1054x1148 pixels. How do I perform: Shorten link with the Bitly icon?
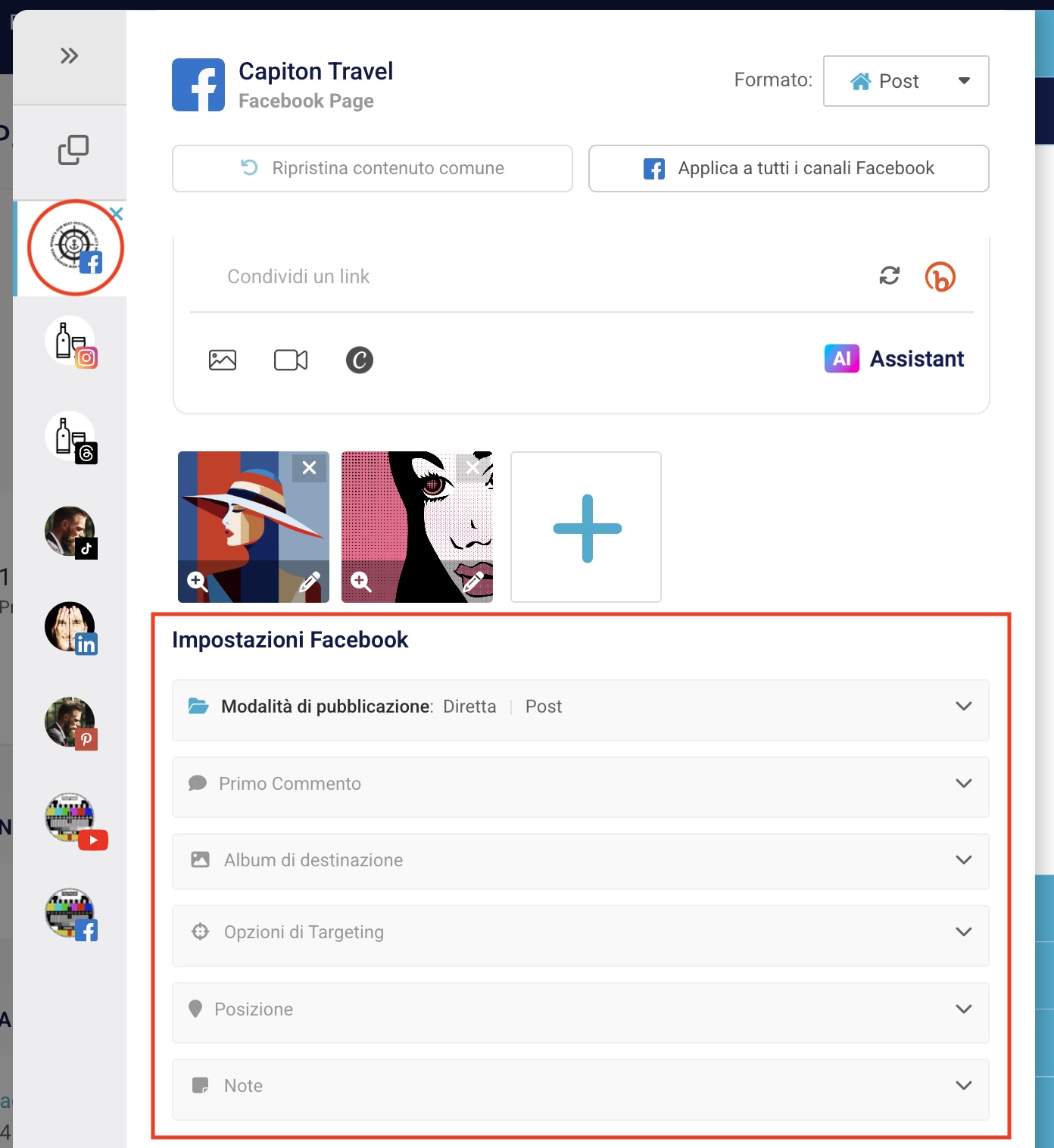coord(940,276)
